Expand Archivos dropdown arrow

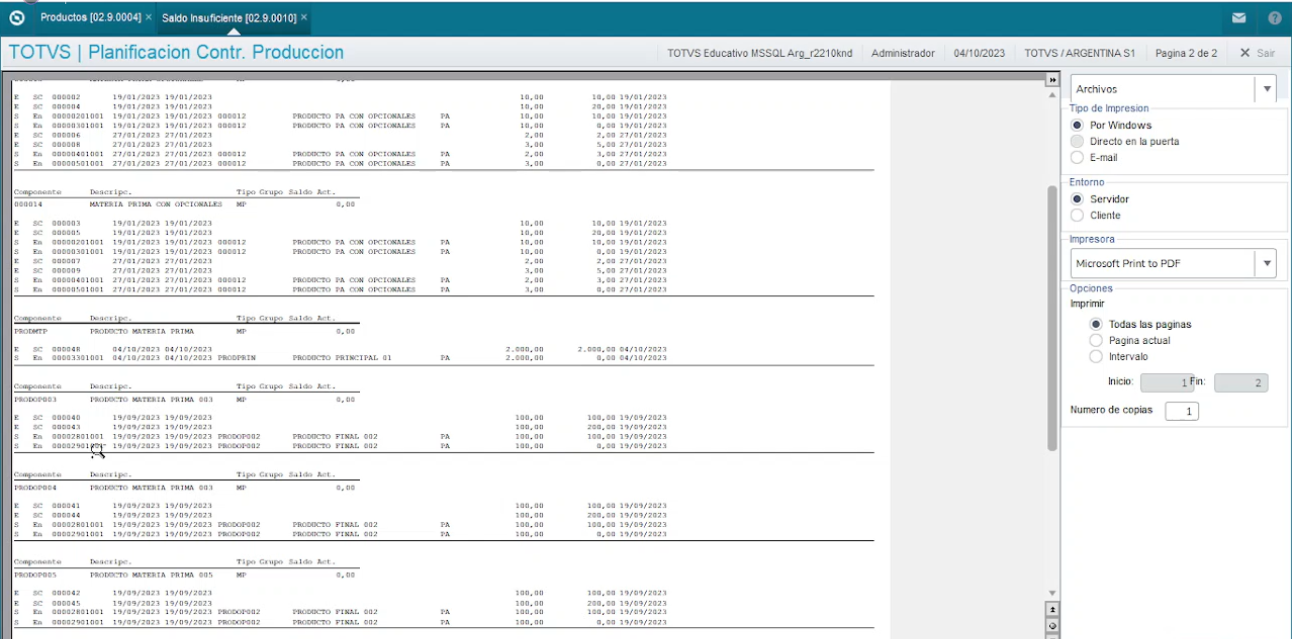(1267, 89)
